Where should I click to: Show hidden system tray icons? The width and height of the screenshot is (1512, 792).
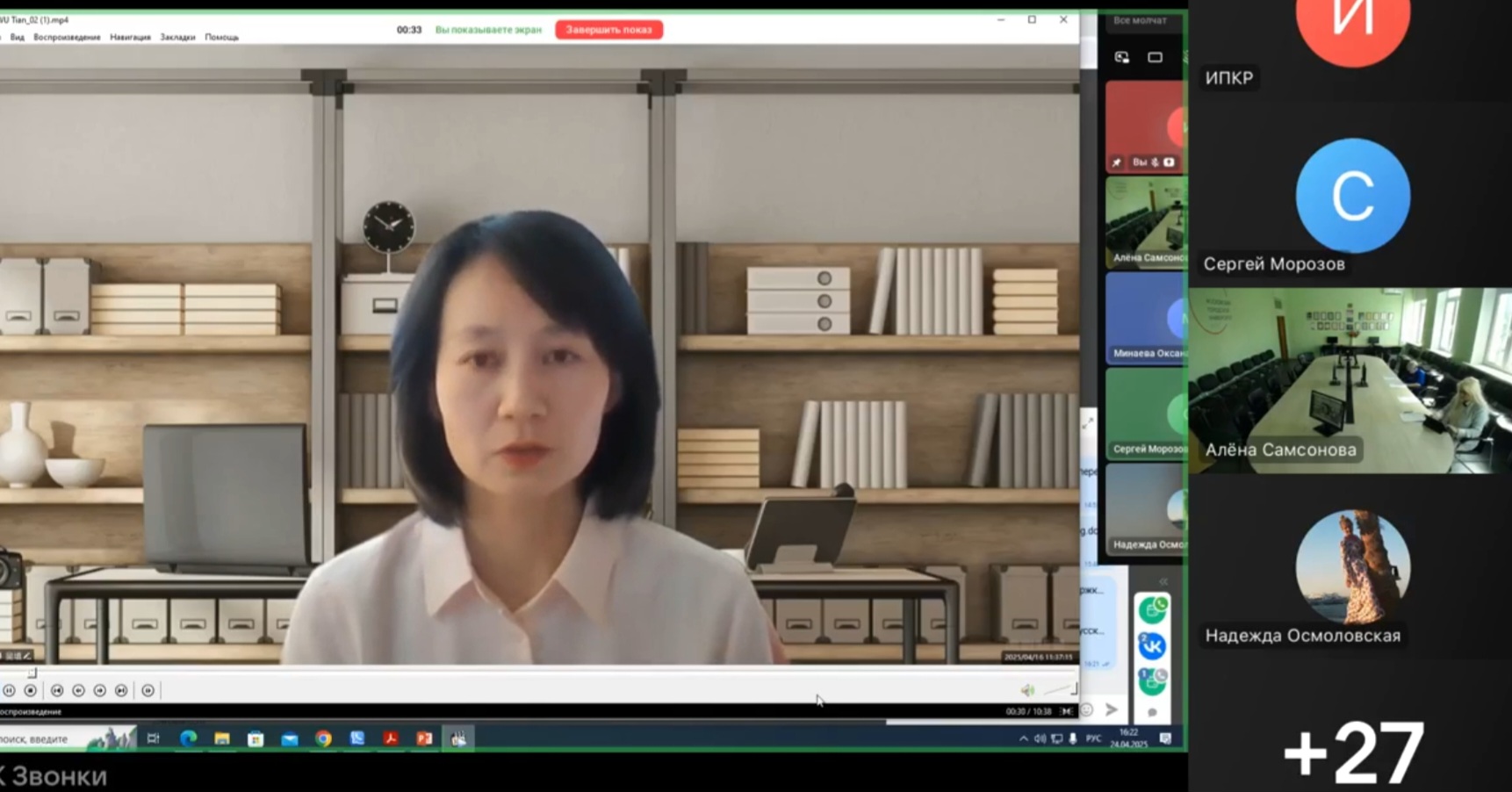click(1023, 739)
